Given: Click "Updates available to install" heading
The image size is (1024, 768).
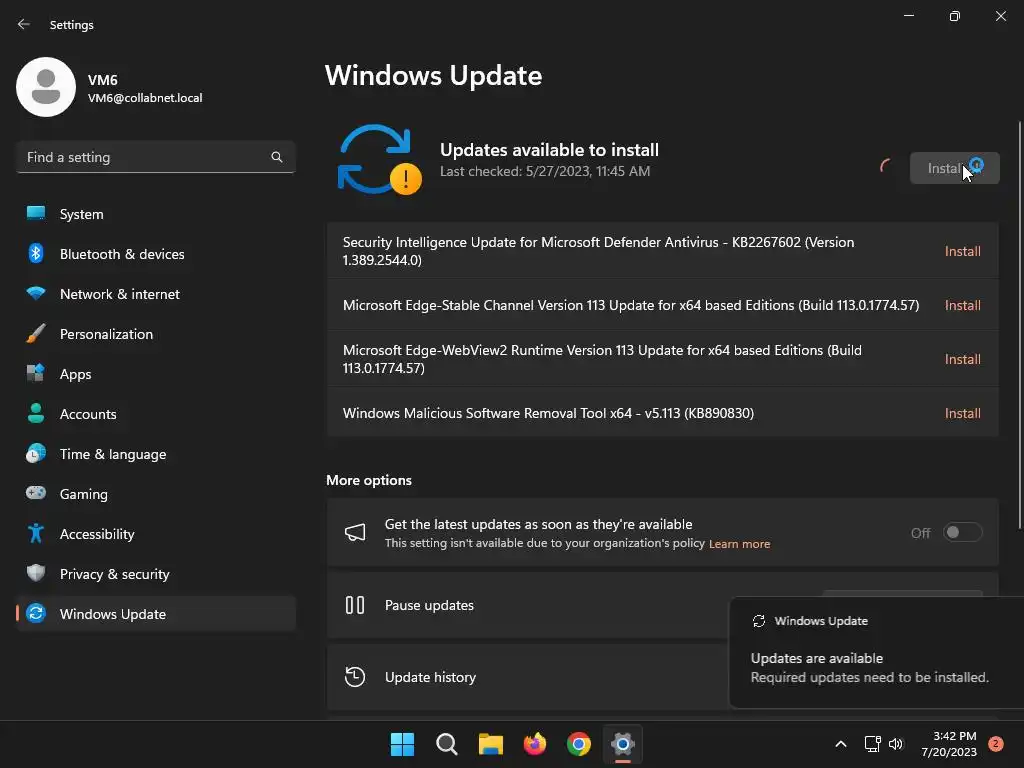Looking at the screenshot, I should [549, 150].
